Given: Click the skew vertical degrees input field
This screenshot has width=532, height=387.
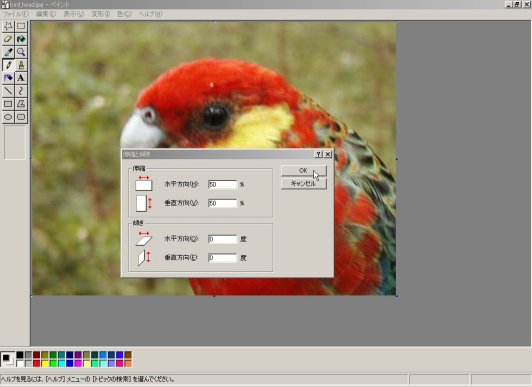Looking at the screenshot, I should point(222,258).
